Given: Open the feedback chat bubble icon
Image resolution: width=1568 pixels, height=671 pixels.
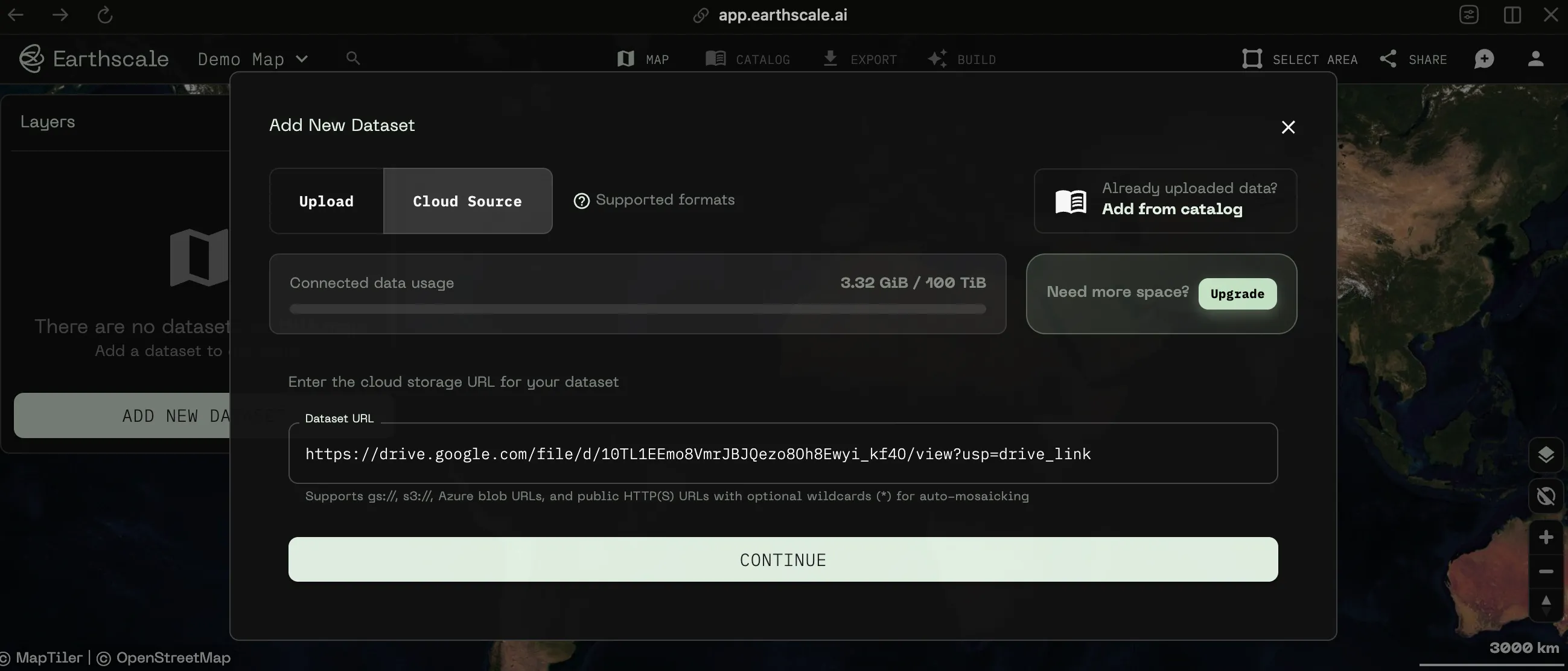Looking at the screenshot, I should tap(1484, 59).
